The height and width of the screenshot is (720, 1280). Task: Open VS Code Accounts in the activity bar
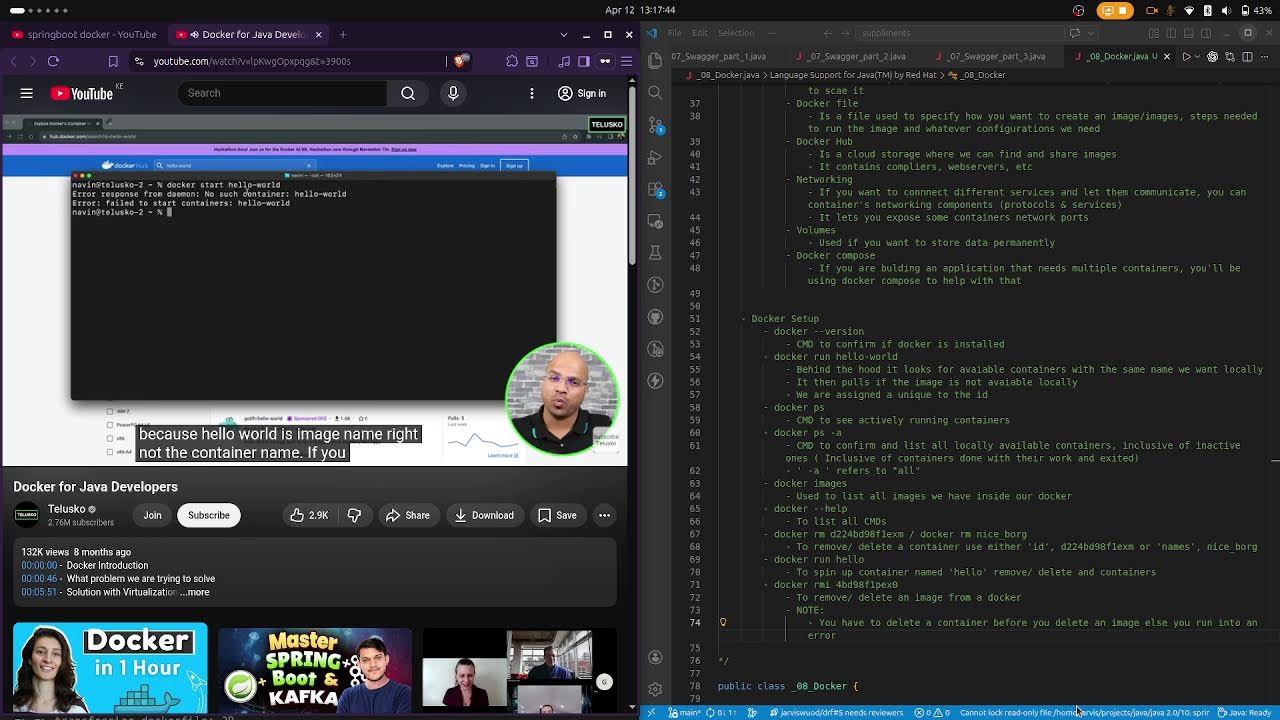tap(655, 657)
